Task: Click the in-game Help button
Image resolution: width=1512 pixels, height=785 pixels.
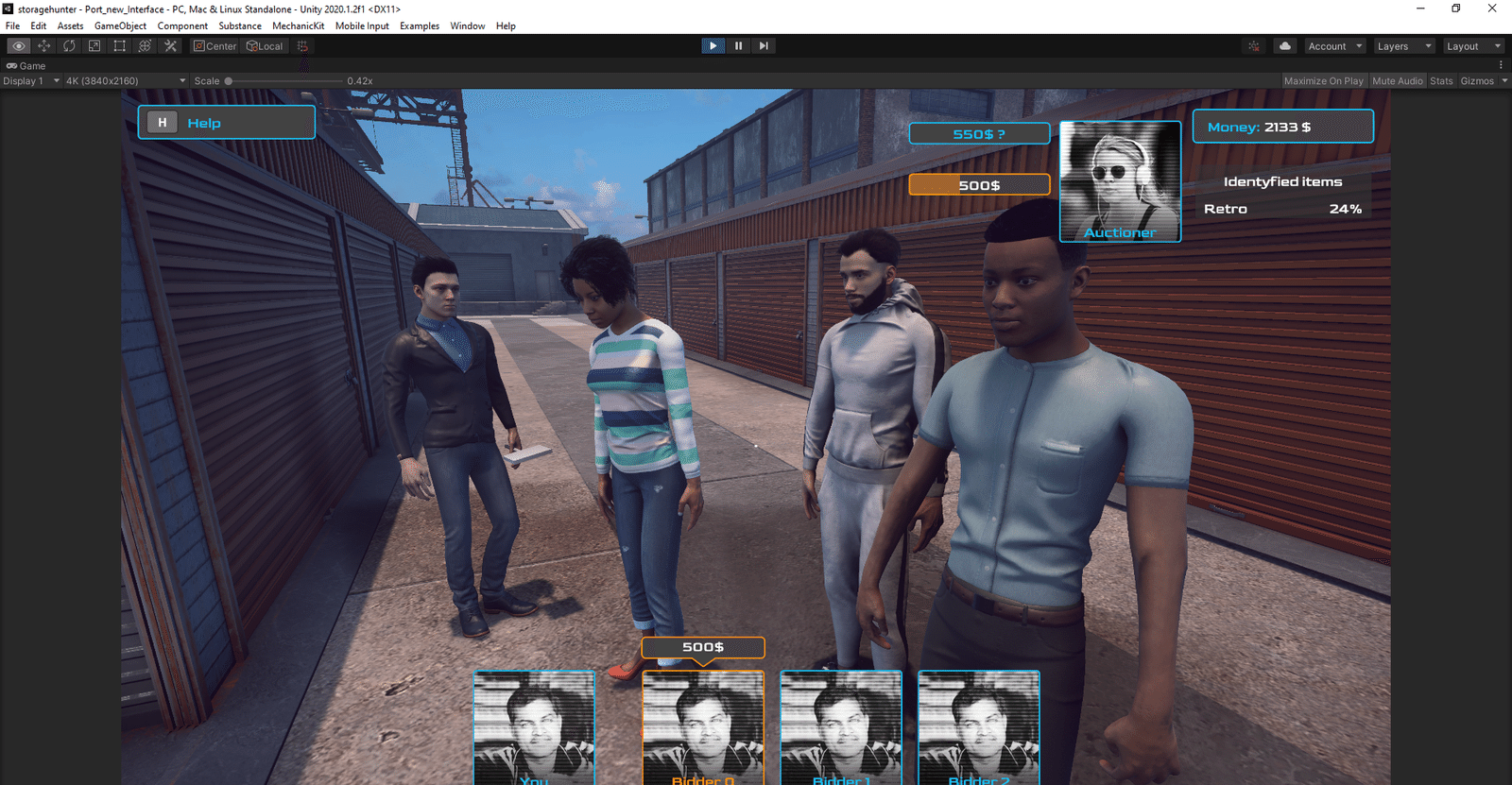Action: (x=227, y=123)
